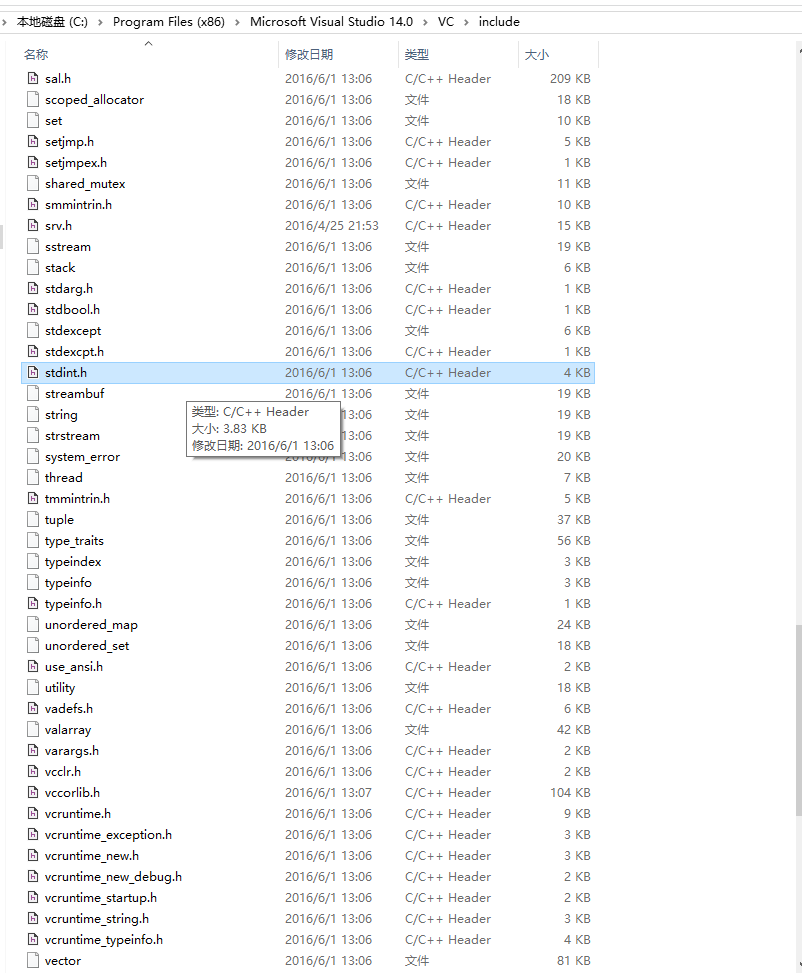Select the header icon for smmintrin.h
This screenshot has height=977, width=802.
[34, 204]
